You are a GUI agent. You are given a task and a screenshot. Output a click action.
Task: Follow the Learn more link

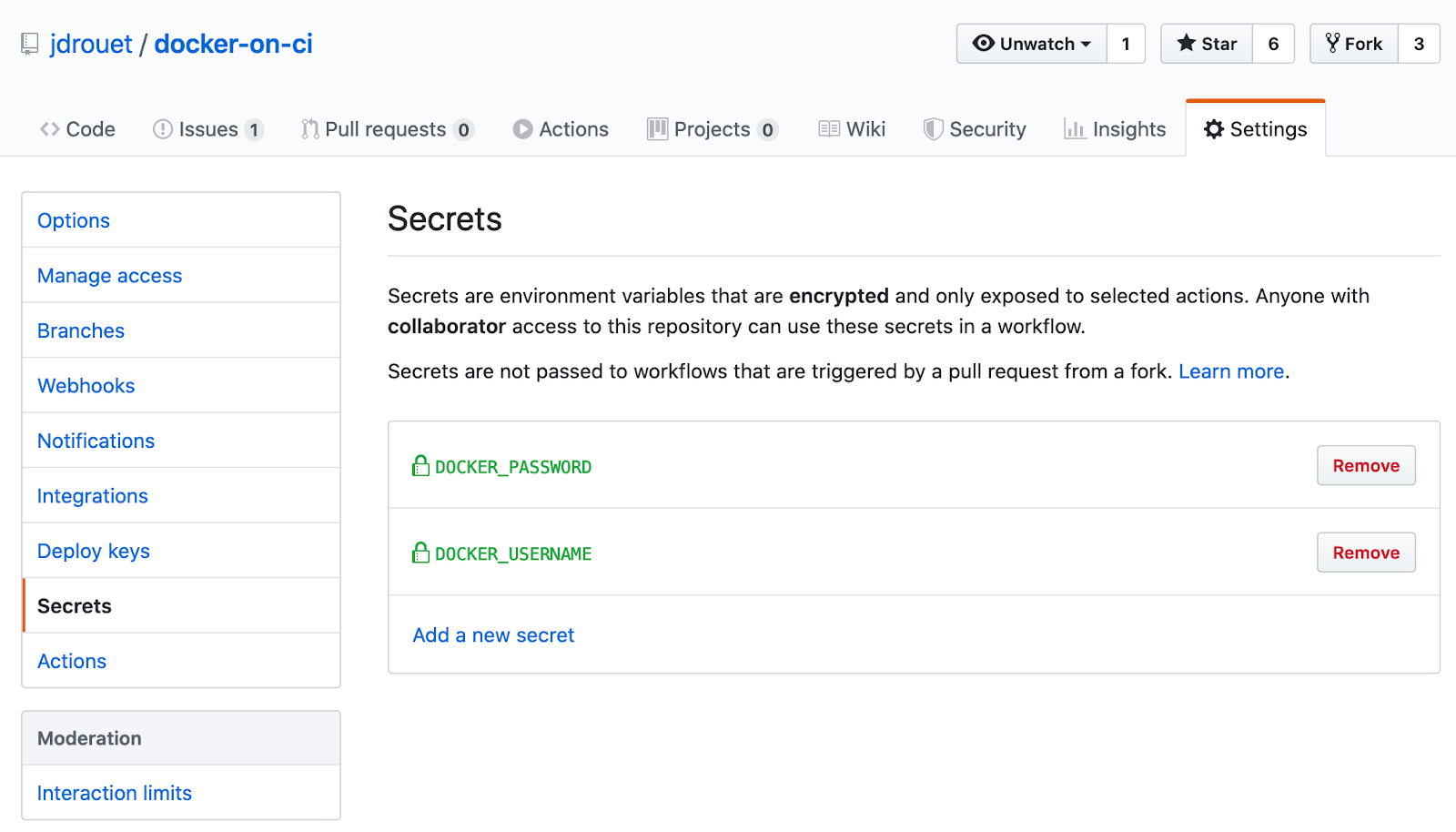tap(1231, 371)
